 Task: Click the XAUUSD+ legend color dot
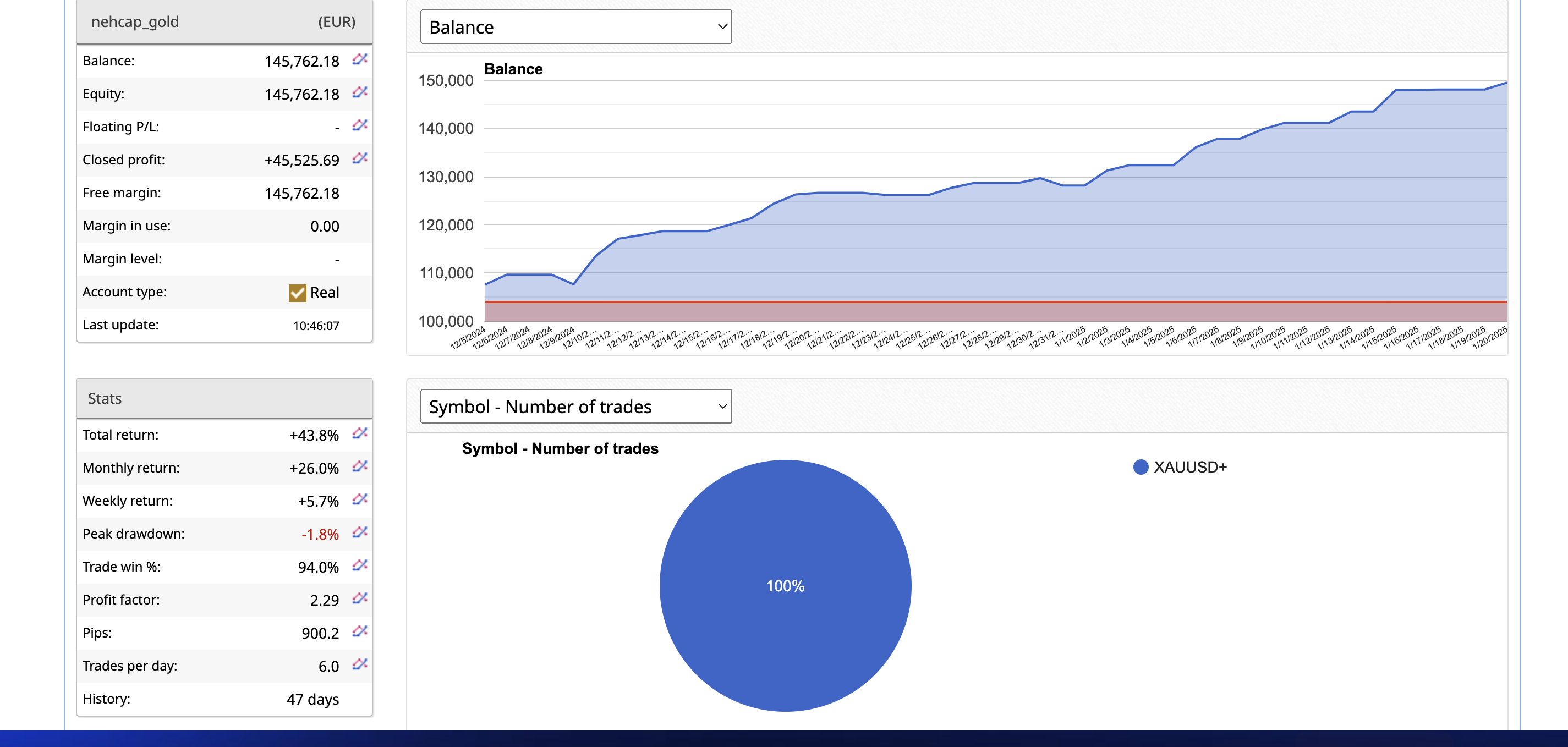pos(1140,467)
